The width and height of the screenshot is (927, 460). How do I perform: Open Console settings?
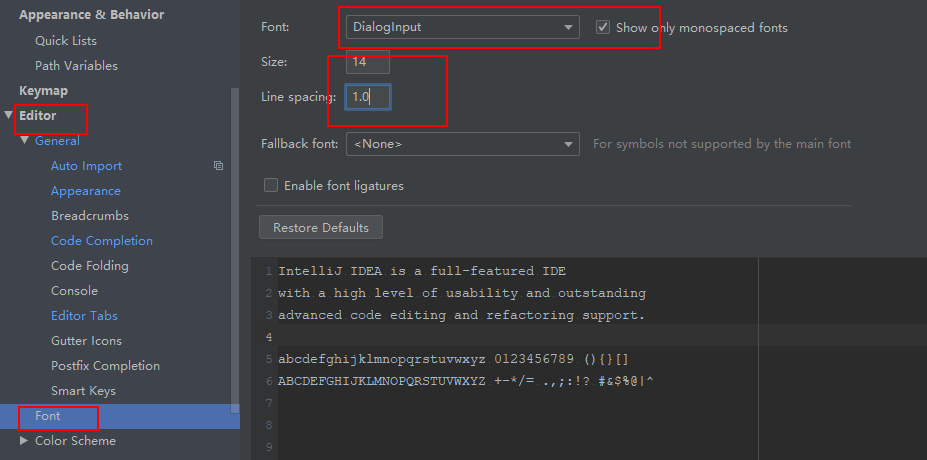point(74,291)
